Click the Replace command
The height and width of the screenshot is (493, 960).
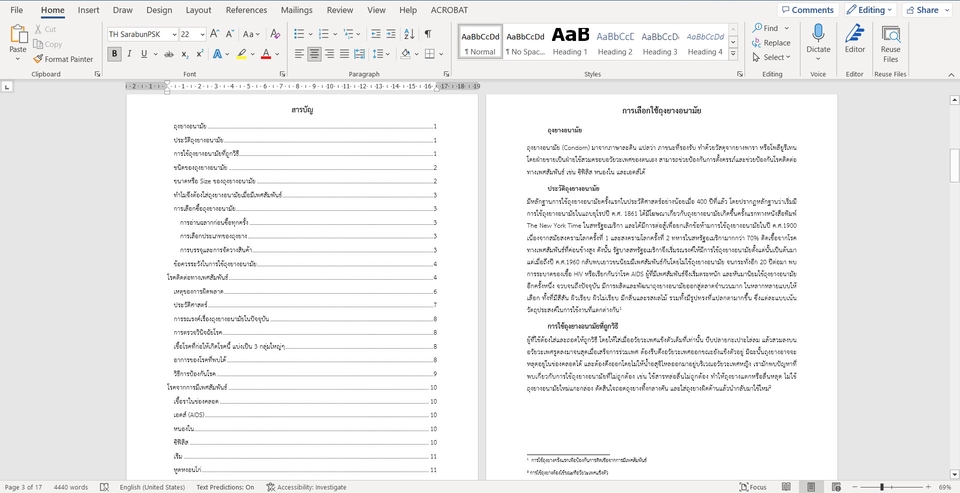click(x=771, y=43)
